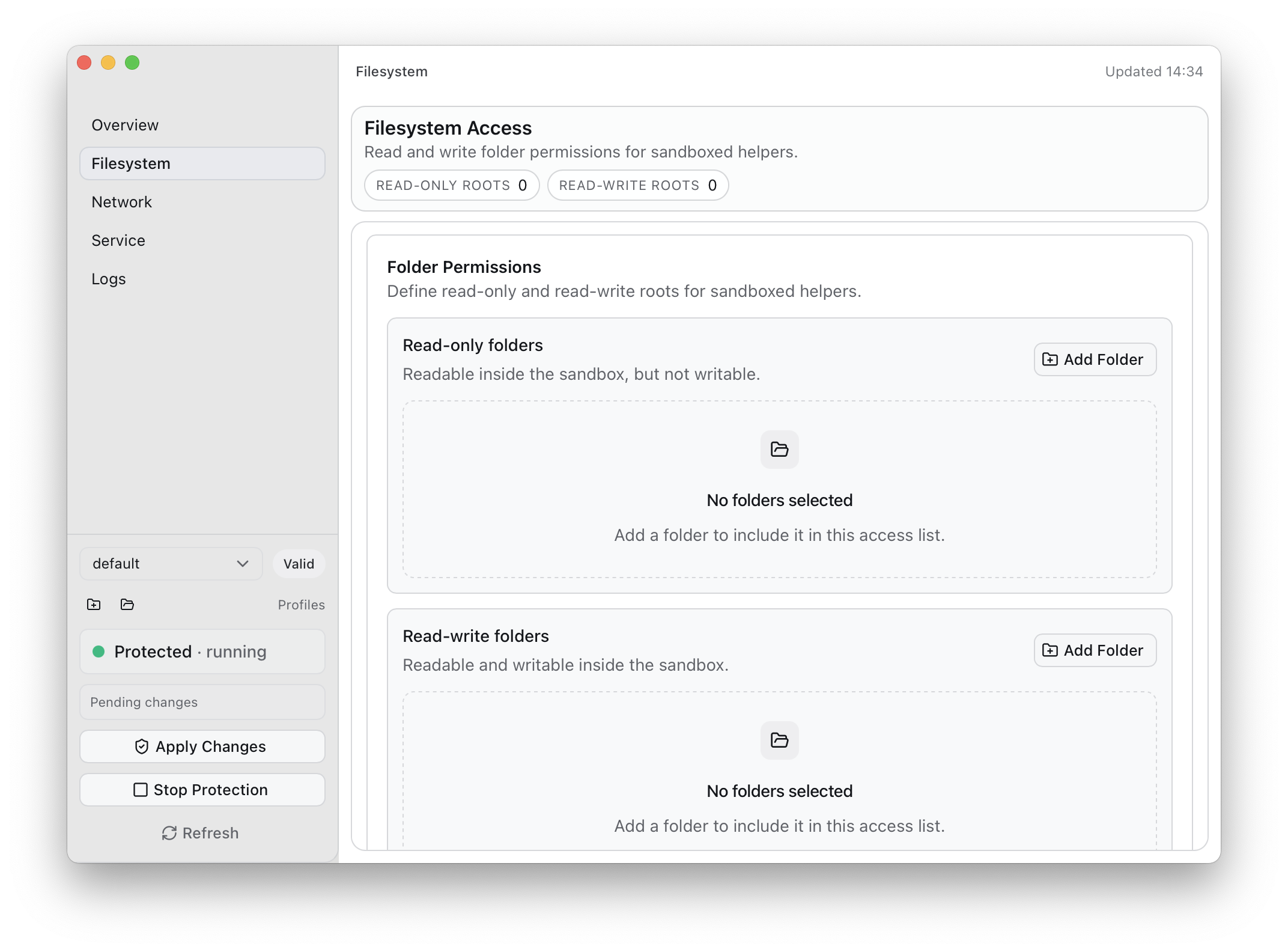
Task: Expand the READ-ONLY ROOTS badge
Action: pos(452,185)
